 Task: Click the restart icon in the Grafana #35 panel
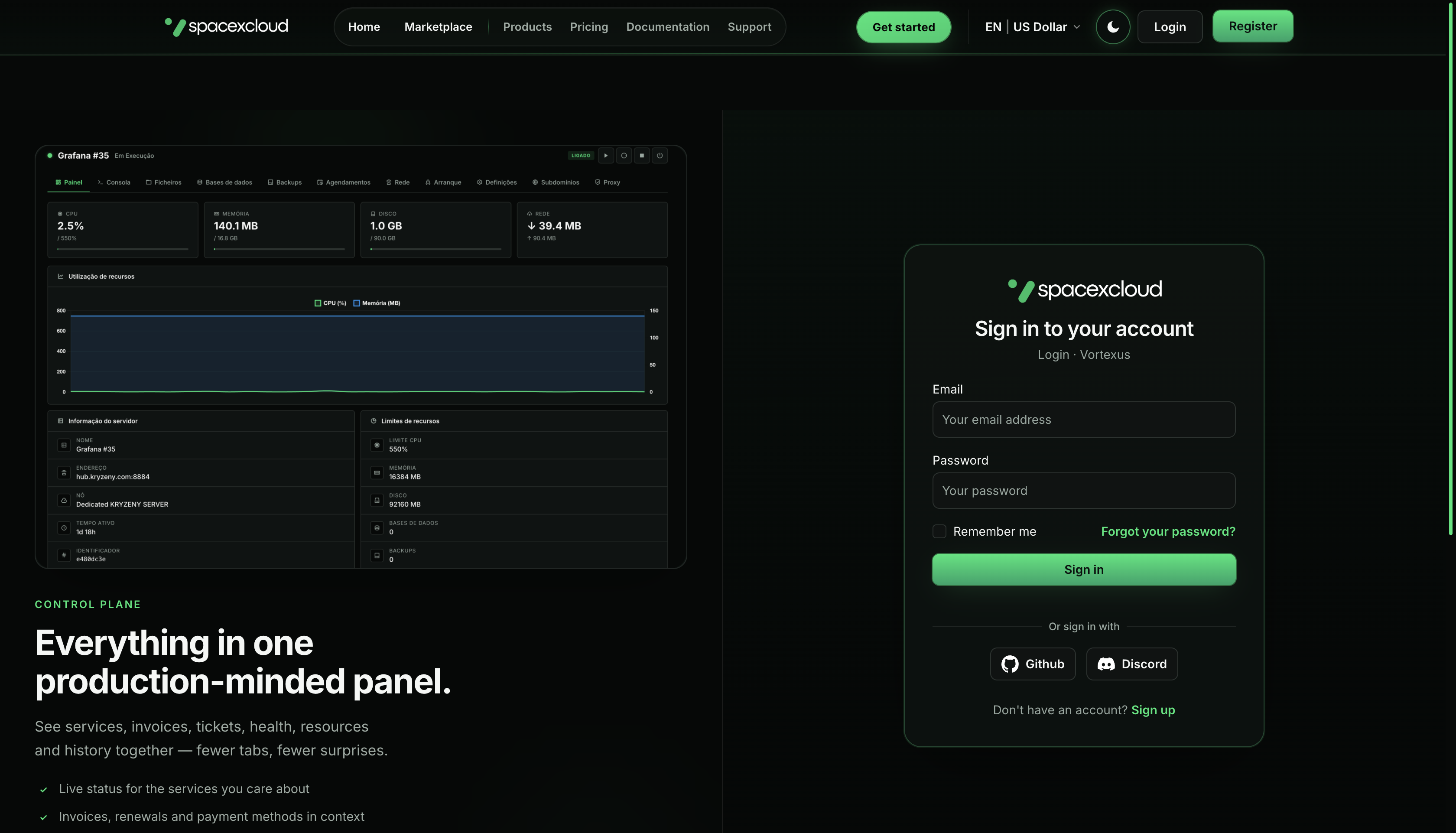623,156
